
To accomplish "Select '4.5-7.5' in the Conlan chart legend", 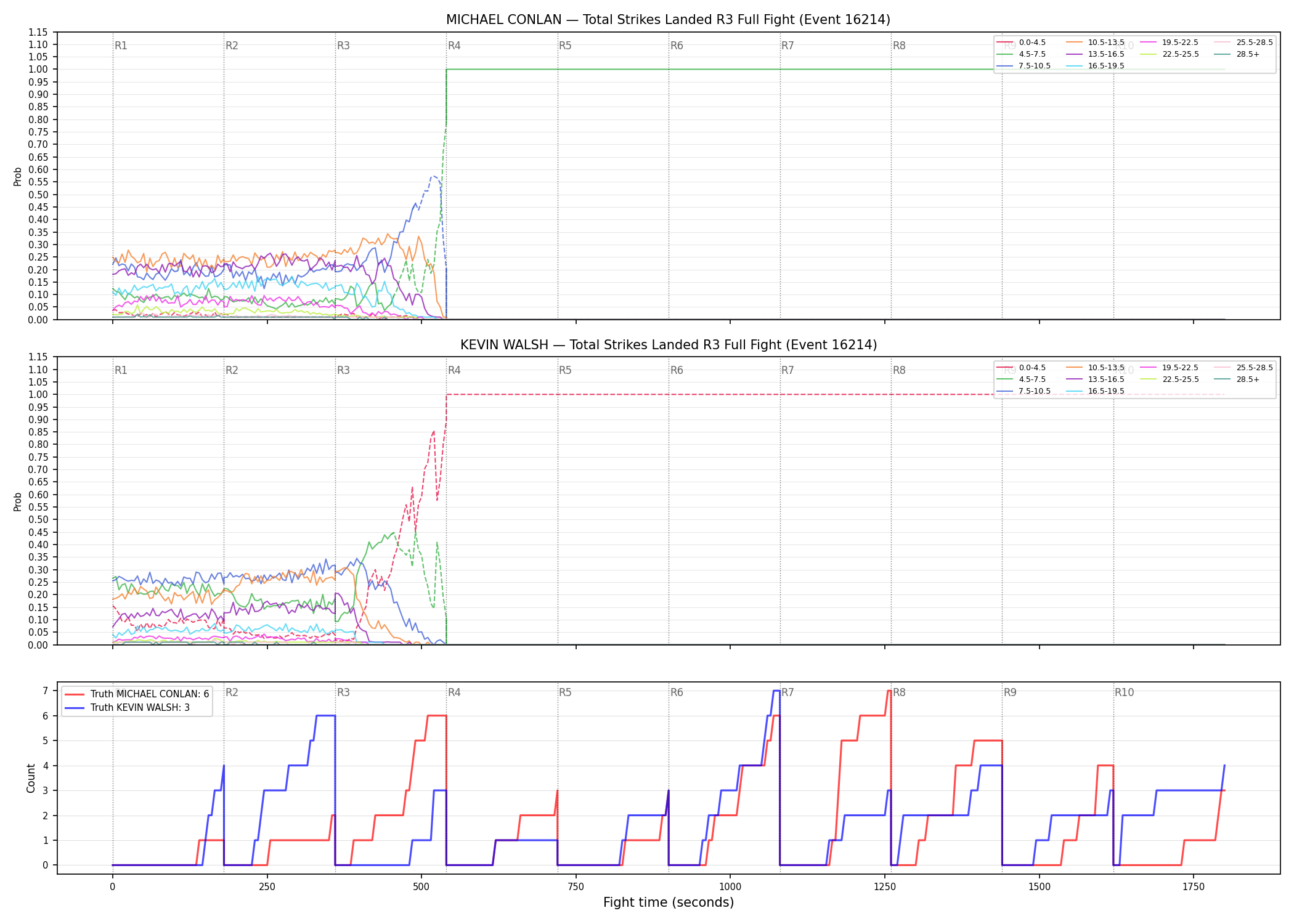I will pos(1032,54).
